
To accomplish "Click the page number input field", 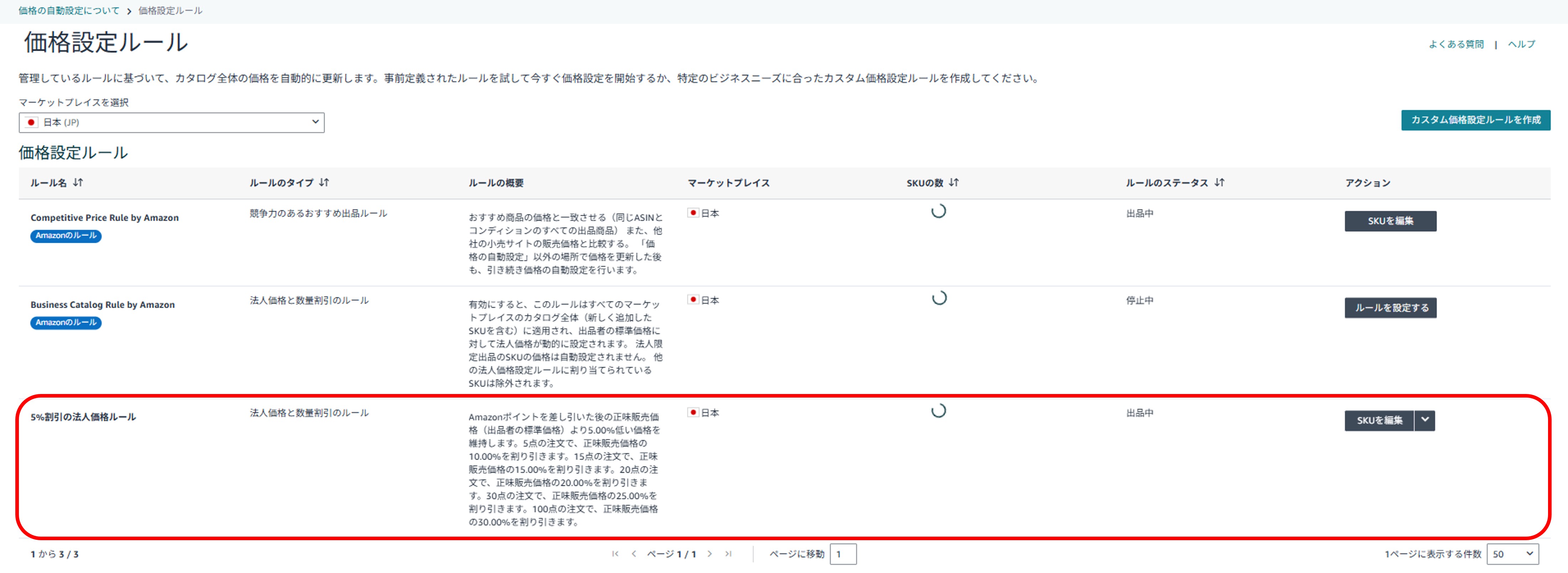I will pyautogui.click(x=843, y=553).
